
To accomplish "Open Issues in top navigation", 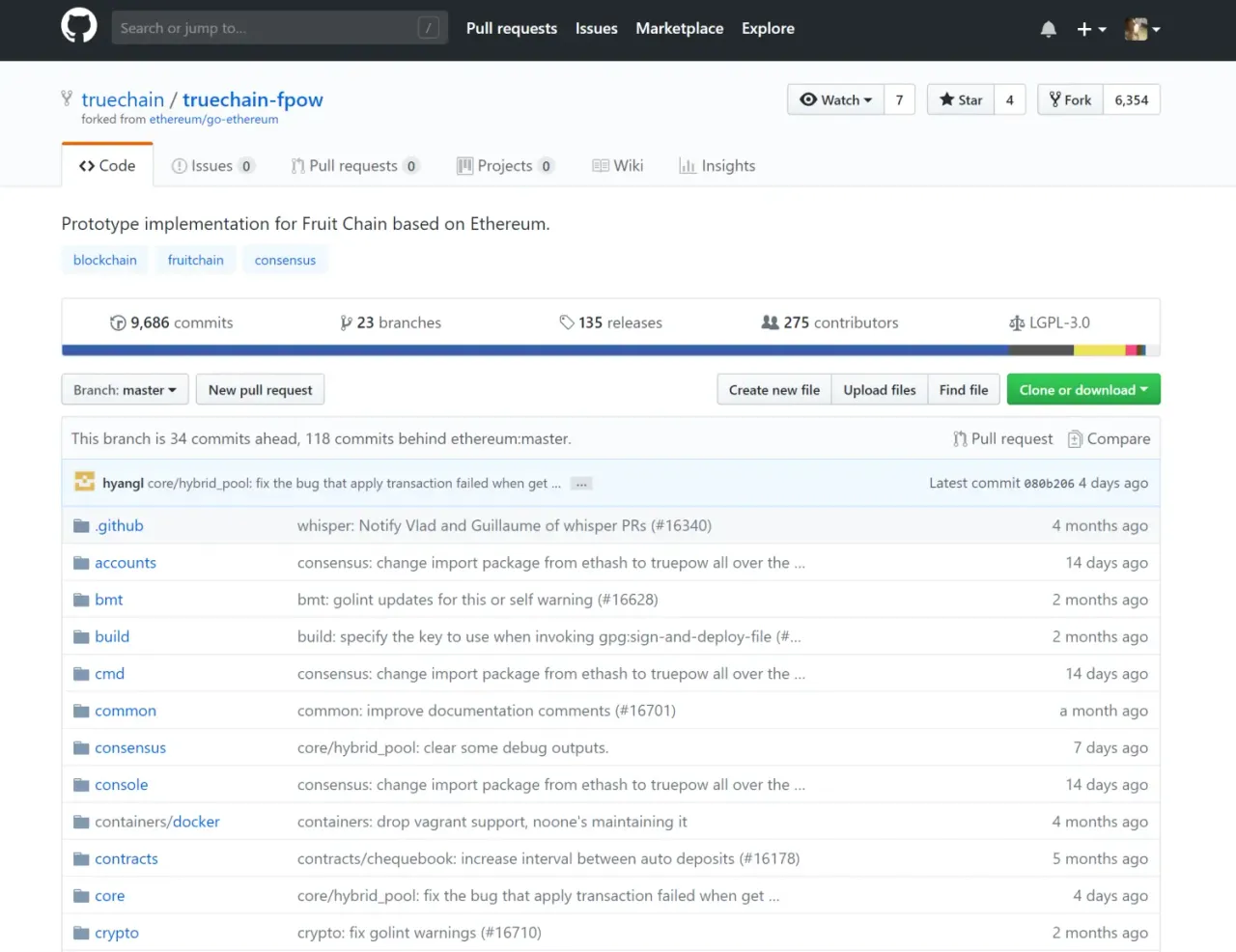I will [597, 29].
